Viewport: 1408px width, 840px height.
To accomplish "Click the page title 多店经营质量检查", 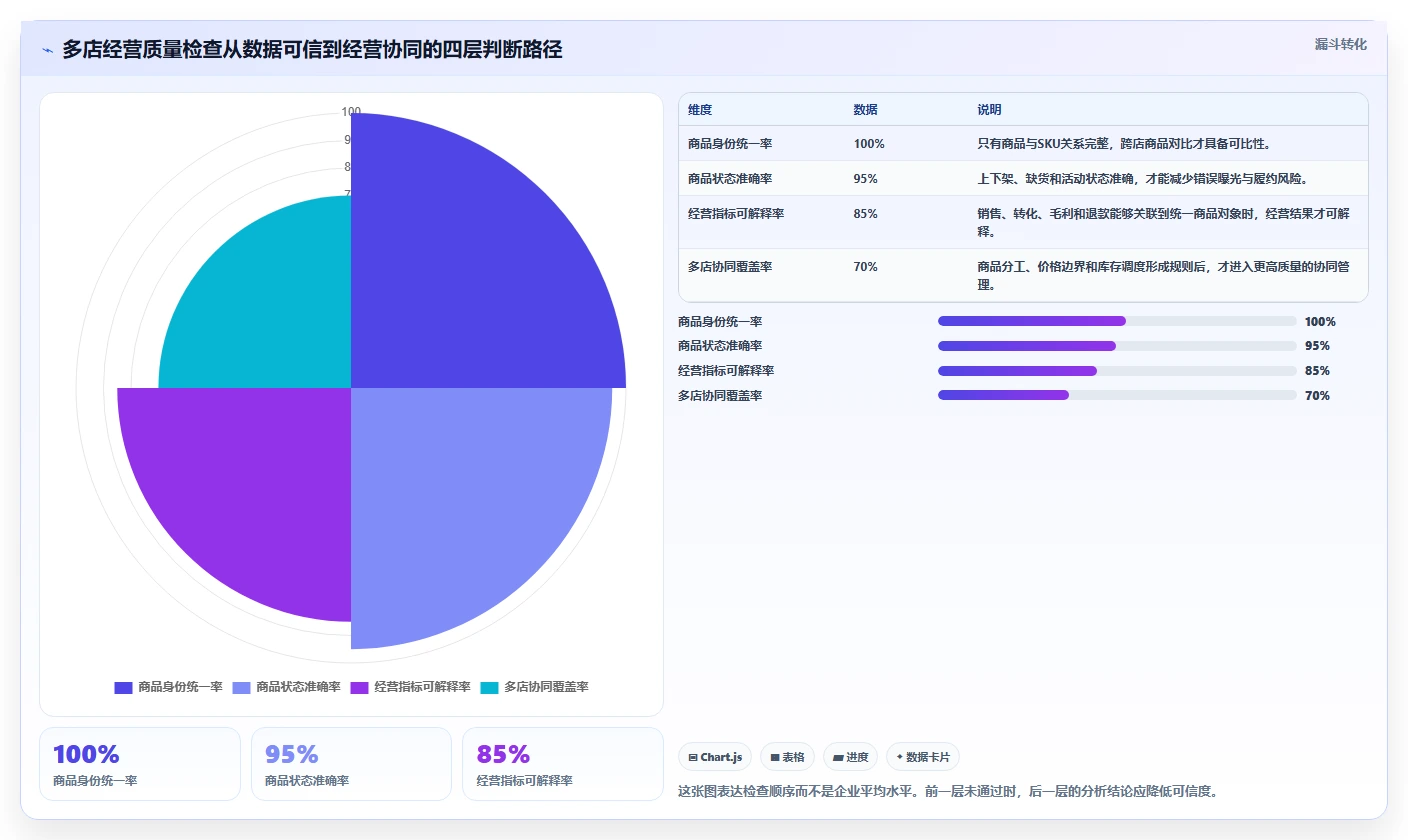I will (x=312, y=50).
